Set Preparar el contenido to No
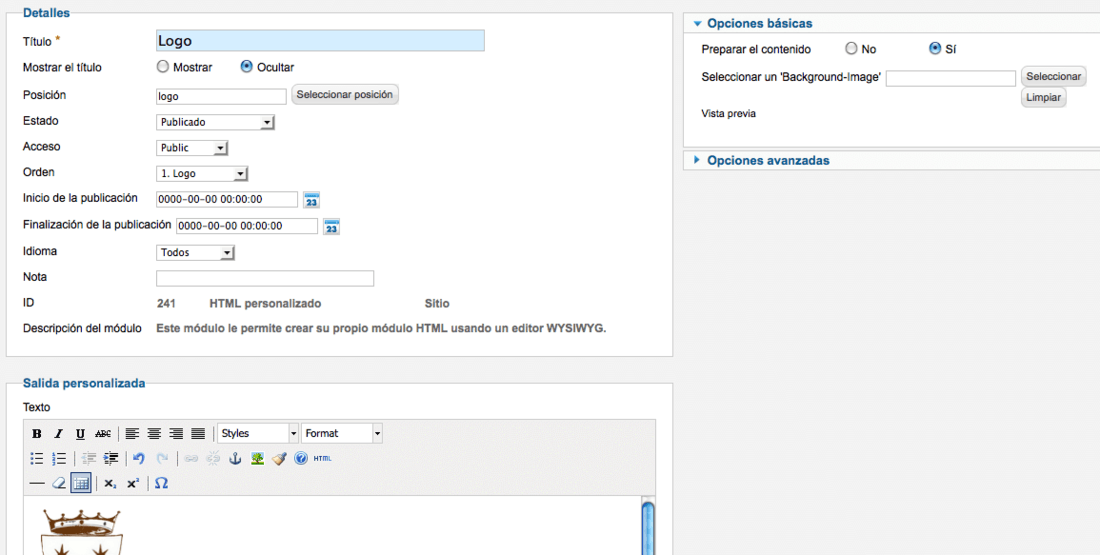The width and height of the screenshot is (1100, 555). [x=851, y=48]
